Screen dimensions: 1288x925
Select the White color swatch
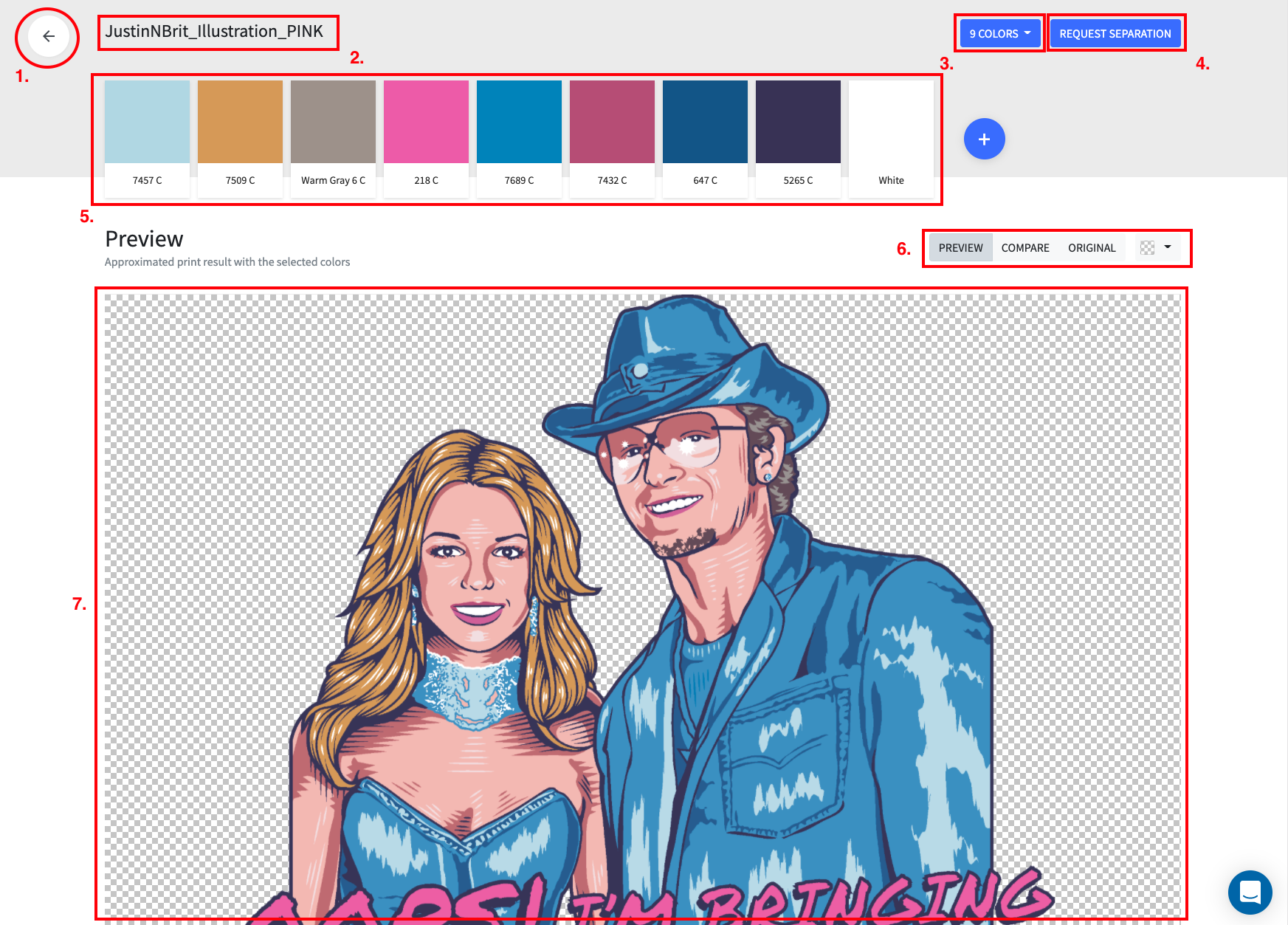pos(892,139)
